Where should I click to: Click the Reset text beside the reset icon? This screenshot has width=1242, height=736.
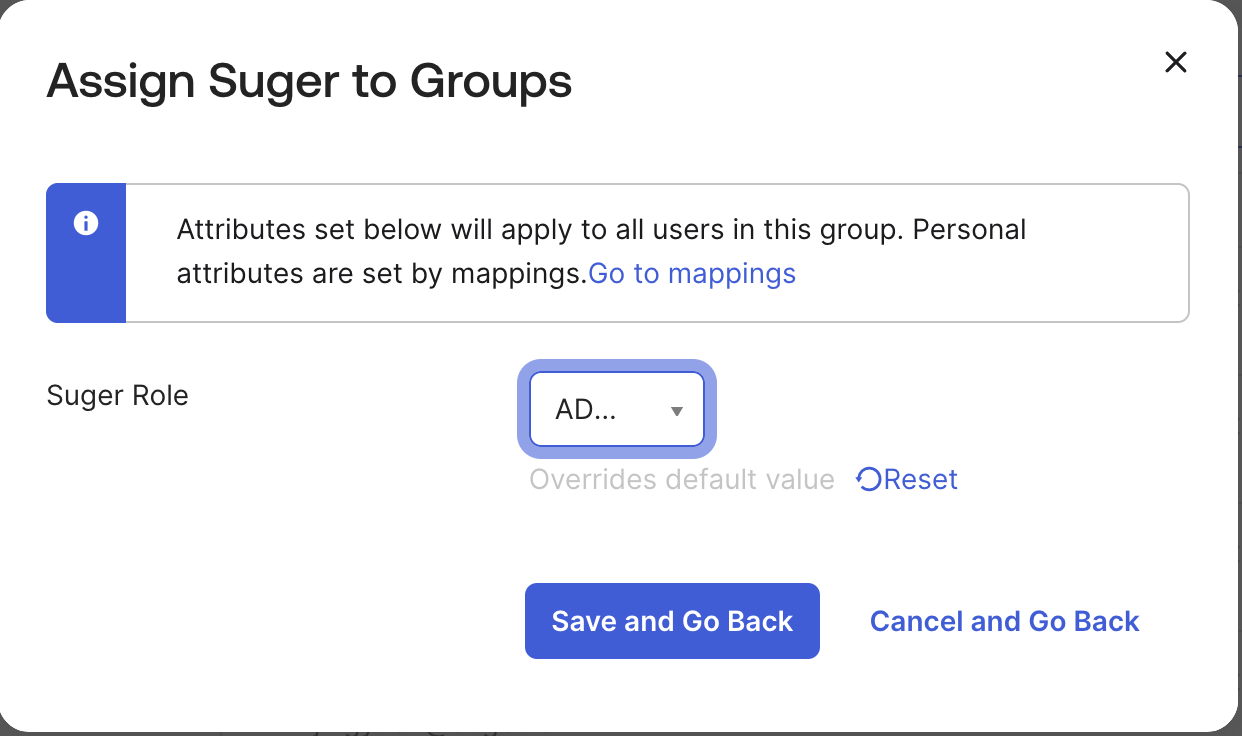tap(921, 480)
